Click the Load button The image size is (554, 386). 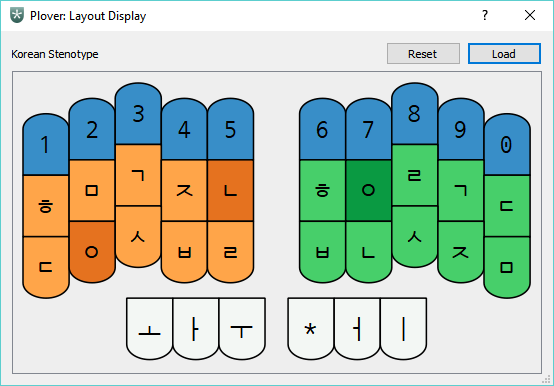[x=504, y=54]
